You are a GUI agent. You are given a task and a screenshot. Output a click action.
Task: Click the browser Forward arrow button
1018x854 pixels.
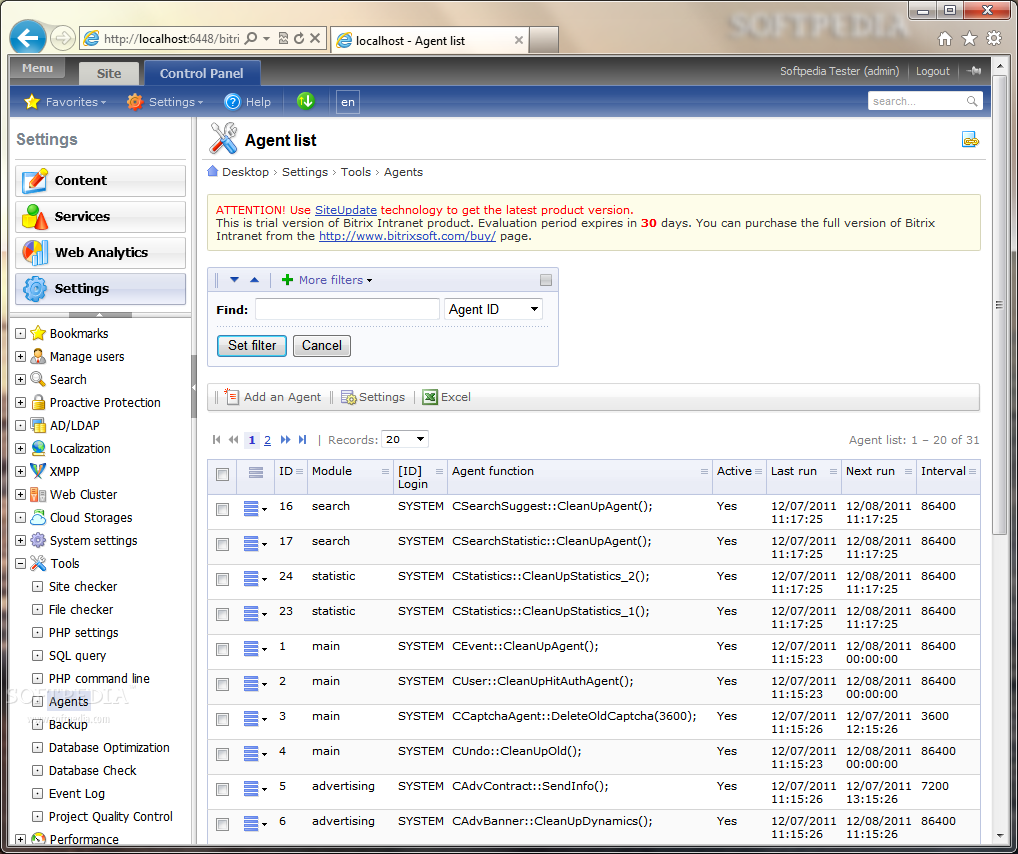click(x=62, y=38)
